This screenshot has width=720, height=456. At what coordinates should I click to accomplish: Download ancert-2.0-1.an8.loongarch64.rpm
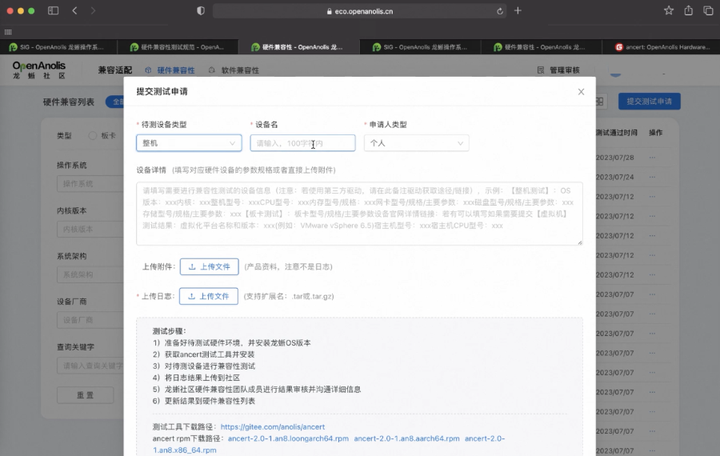click(288, 438)
